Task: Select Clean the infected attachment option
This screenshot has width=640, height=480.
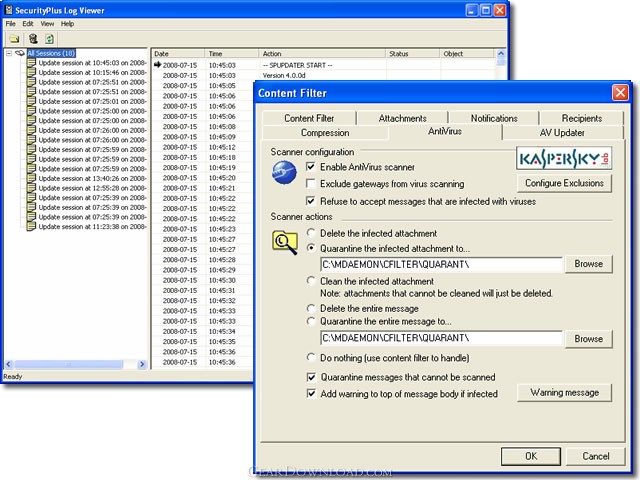Action: (x=311, y=281)
